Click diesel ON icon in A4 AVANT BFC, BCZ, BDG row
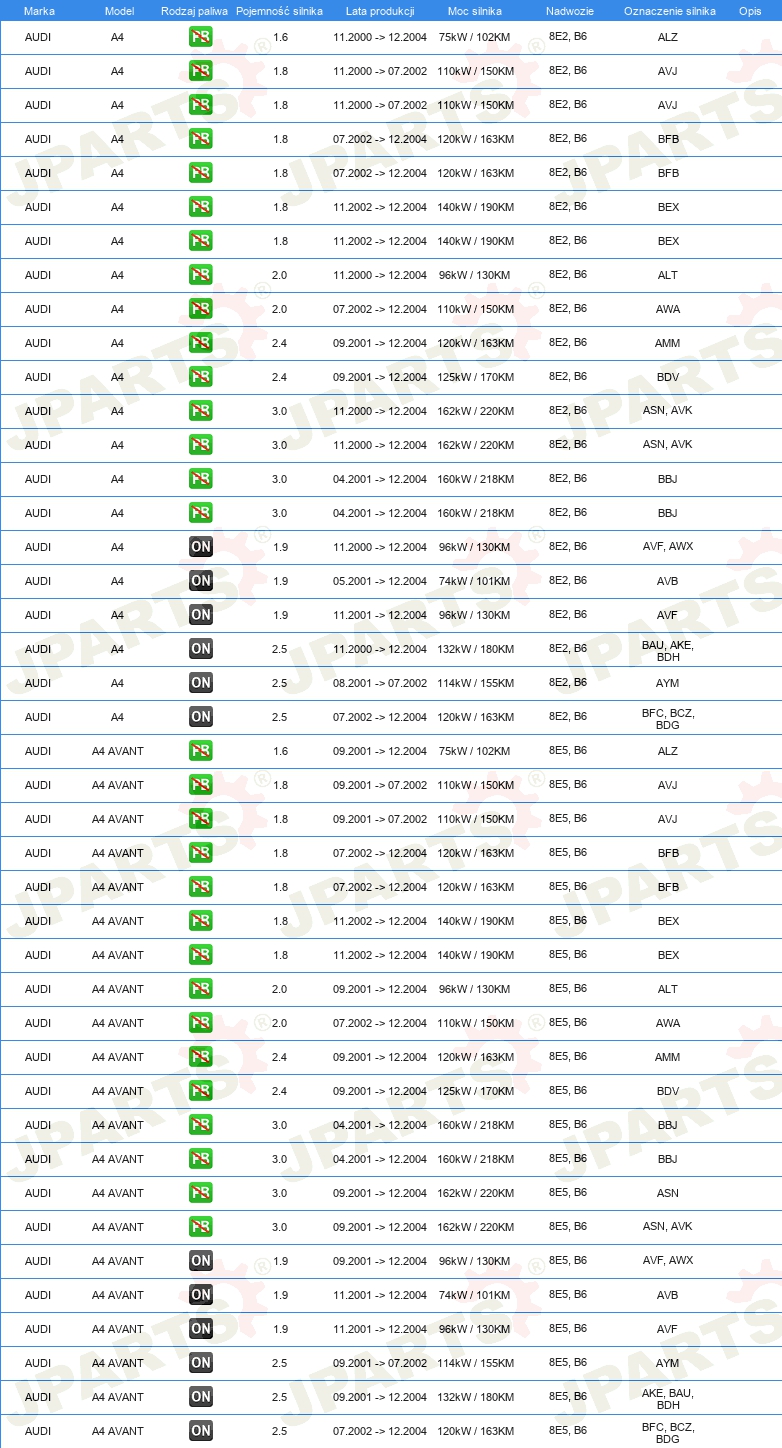The image size is (782, 1448). tap(201, 1431)
